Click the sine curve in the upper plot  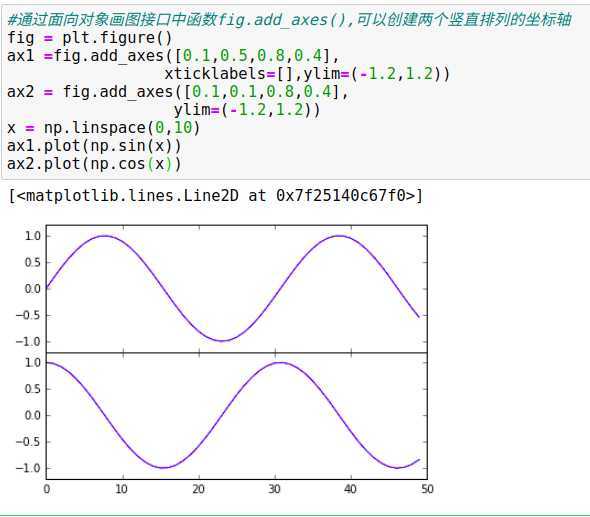pos(163,290)
